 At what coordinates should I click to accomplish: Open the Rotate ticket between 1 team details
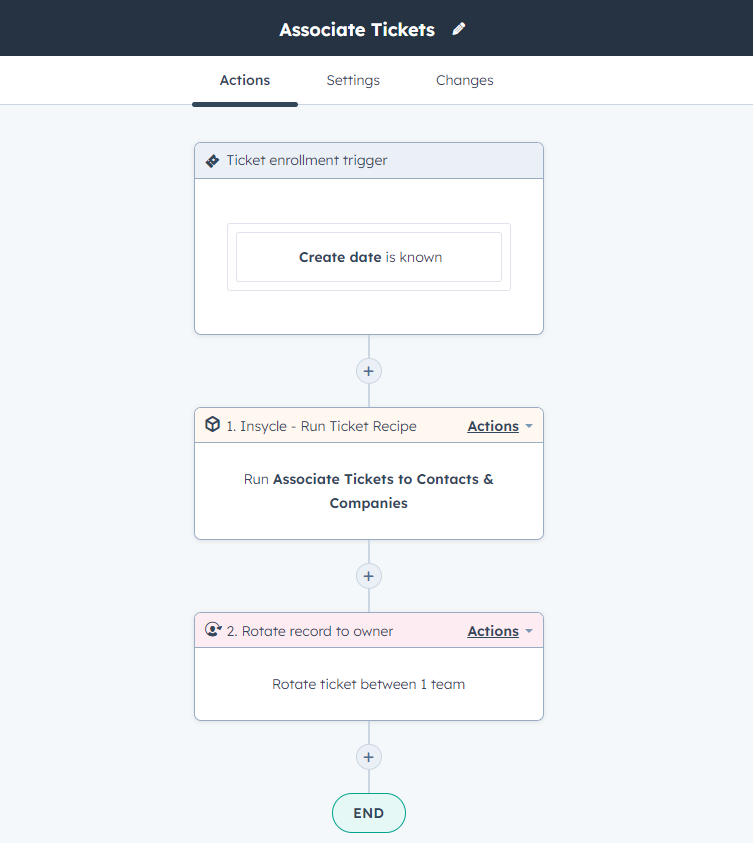coord(368,683)
